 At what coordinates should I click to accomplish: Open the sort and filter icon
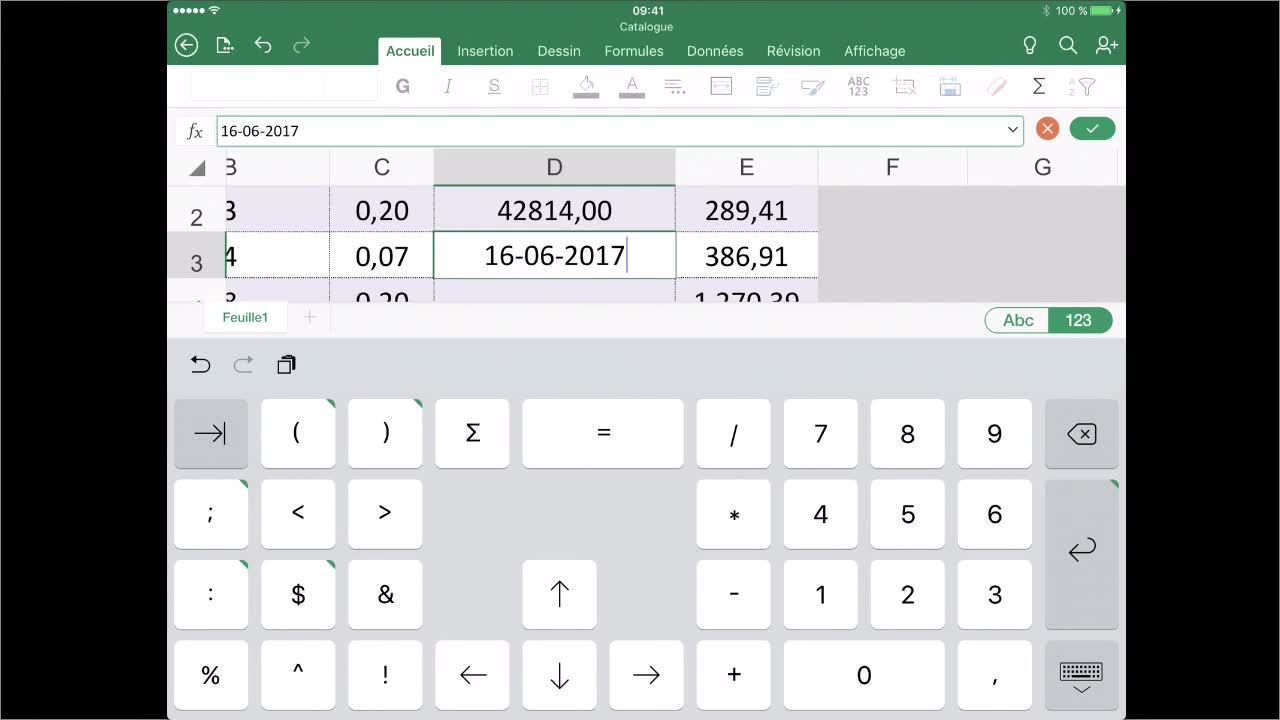(1082, 87)
